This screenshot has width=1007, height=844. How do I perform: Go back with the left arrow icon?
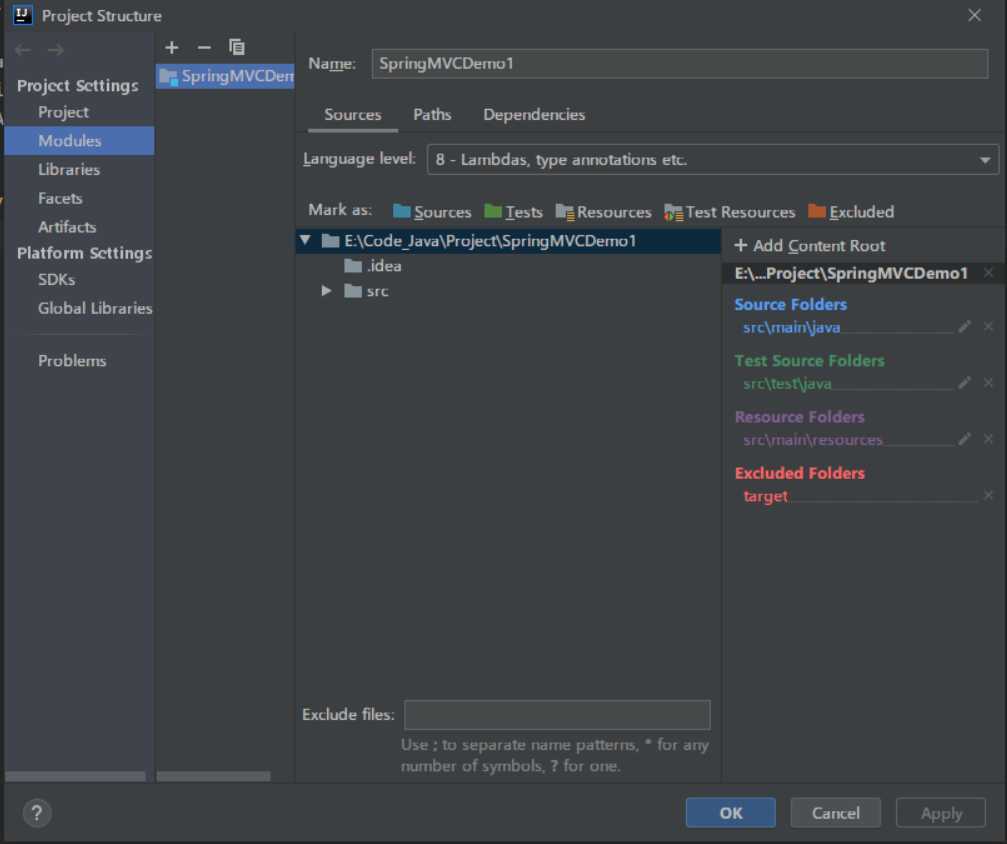23,49
